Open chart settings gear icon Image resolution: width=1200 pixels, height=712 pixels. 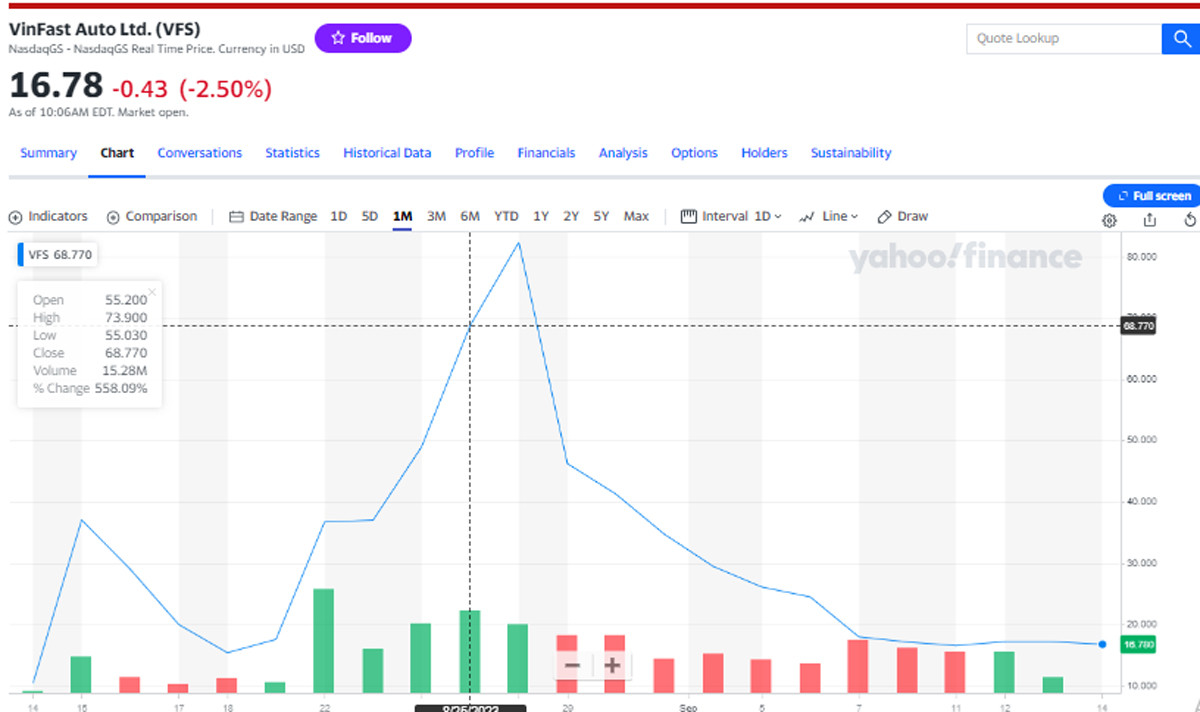(x=1109, y=220)
